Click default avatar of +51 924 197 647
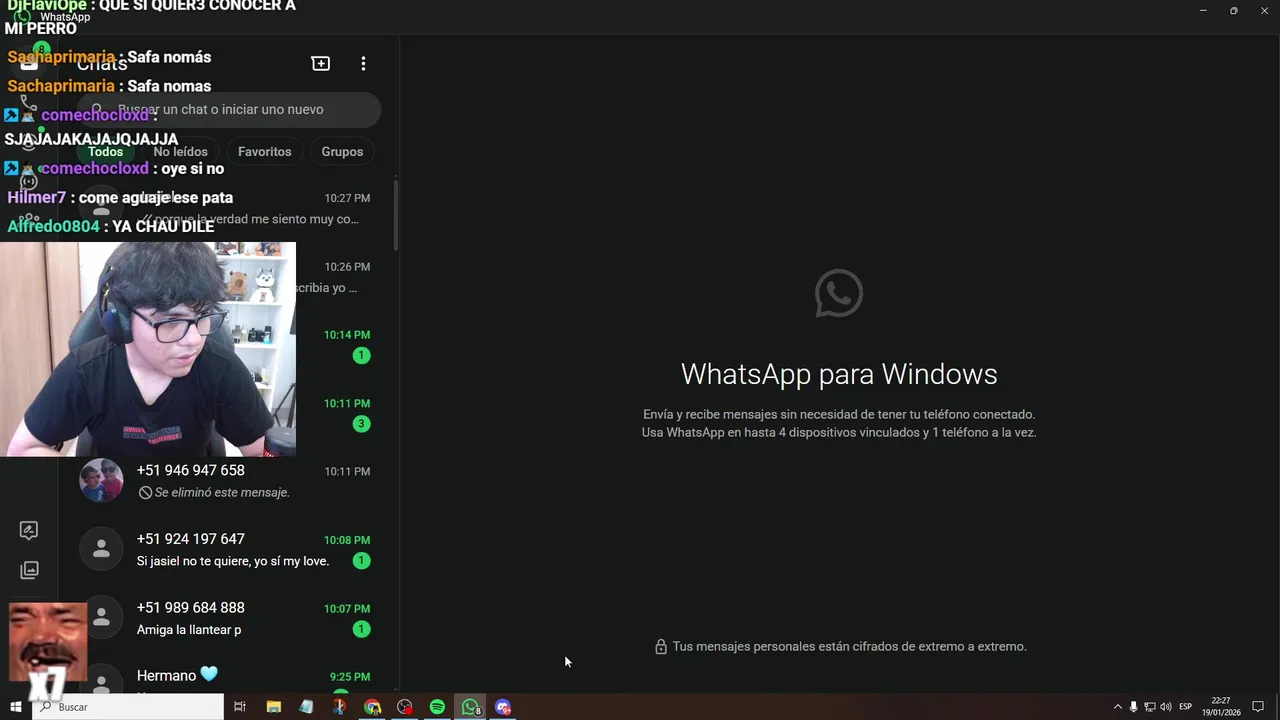 tap(101, 549)
